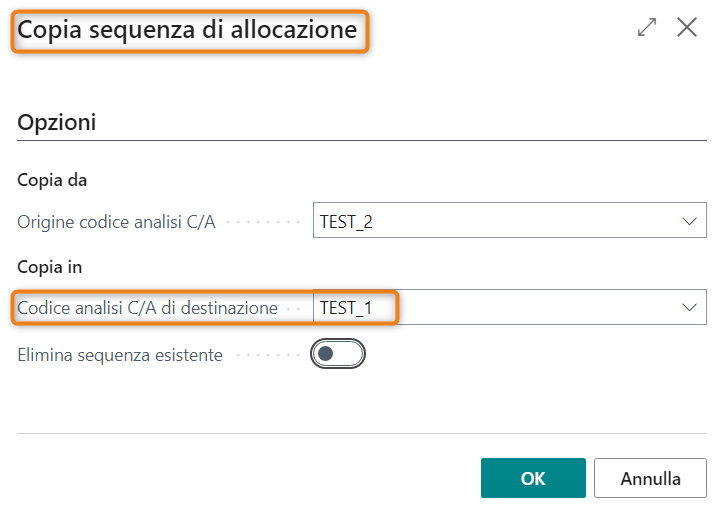Expand the destinazione codice analisi dropdown arrow
Image resolution: width=718 pixels, height=509 pixels.
688,308
